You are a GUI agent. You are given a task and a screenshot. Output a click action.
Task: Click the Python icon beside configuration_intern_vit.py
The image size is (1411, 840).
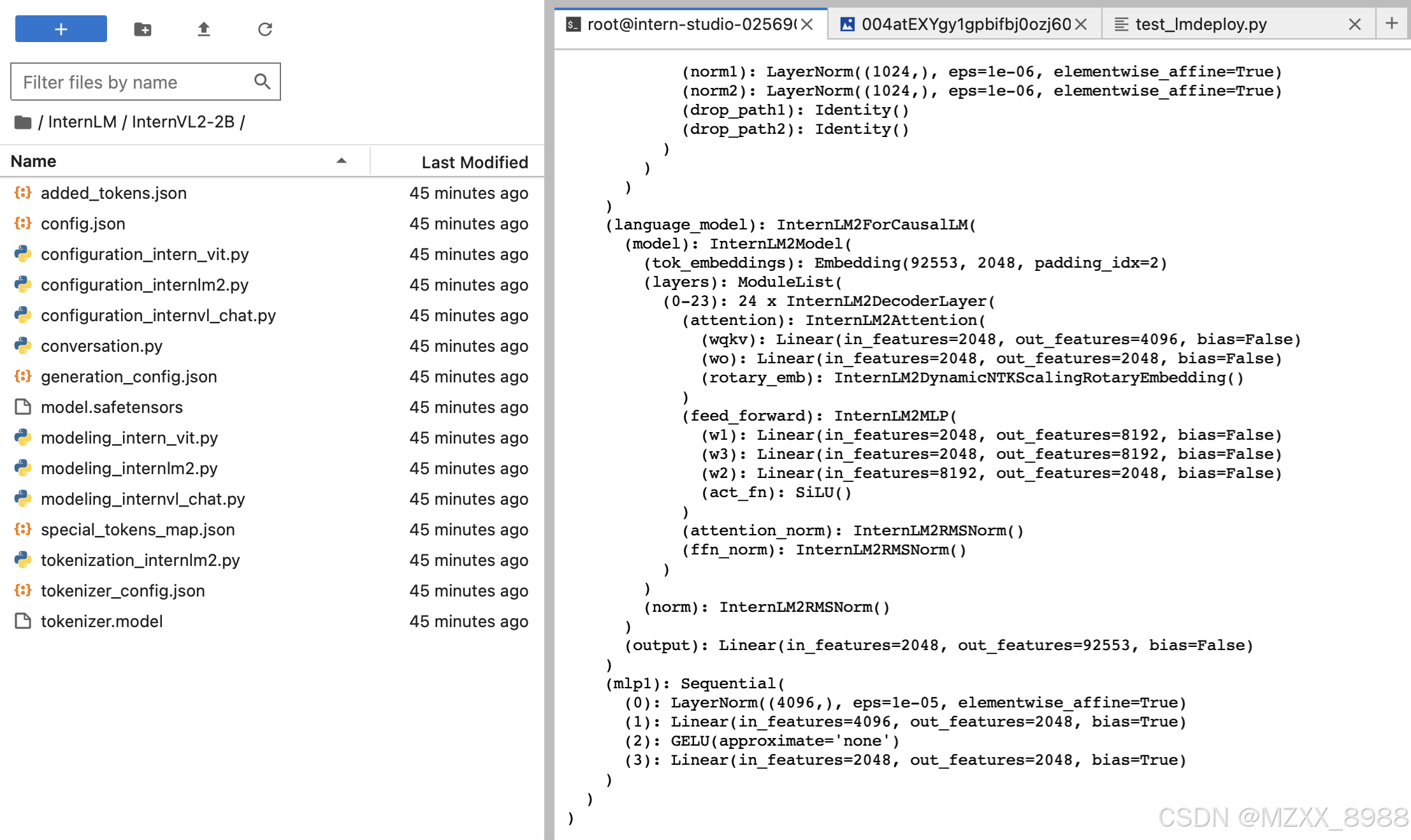pos(23,254)
